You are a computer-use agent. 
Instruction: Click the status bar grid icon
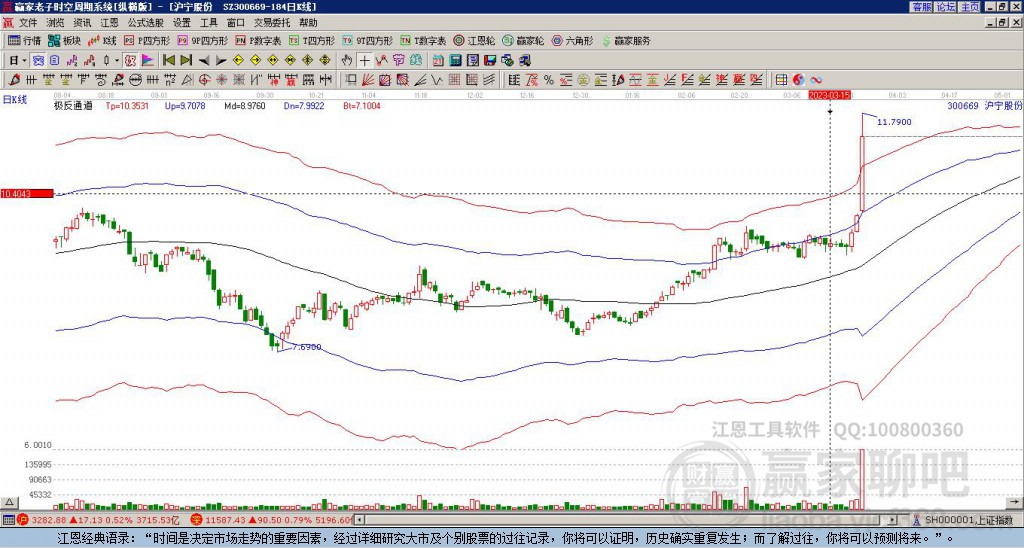click(8, 520)
